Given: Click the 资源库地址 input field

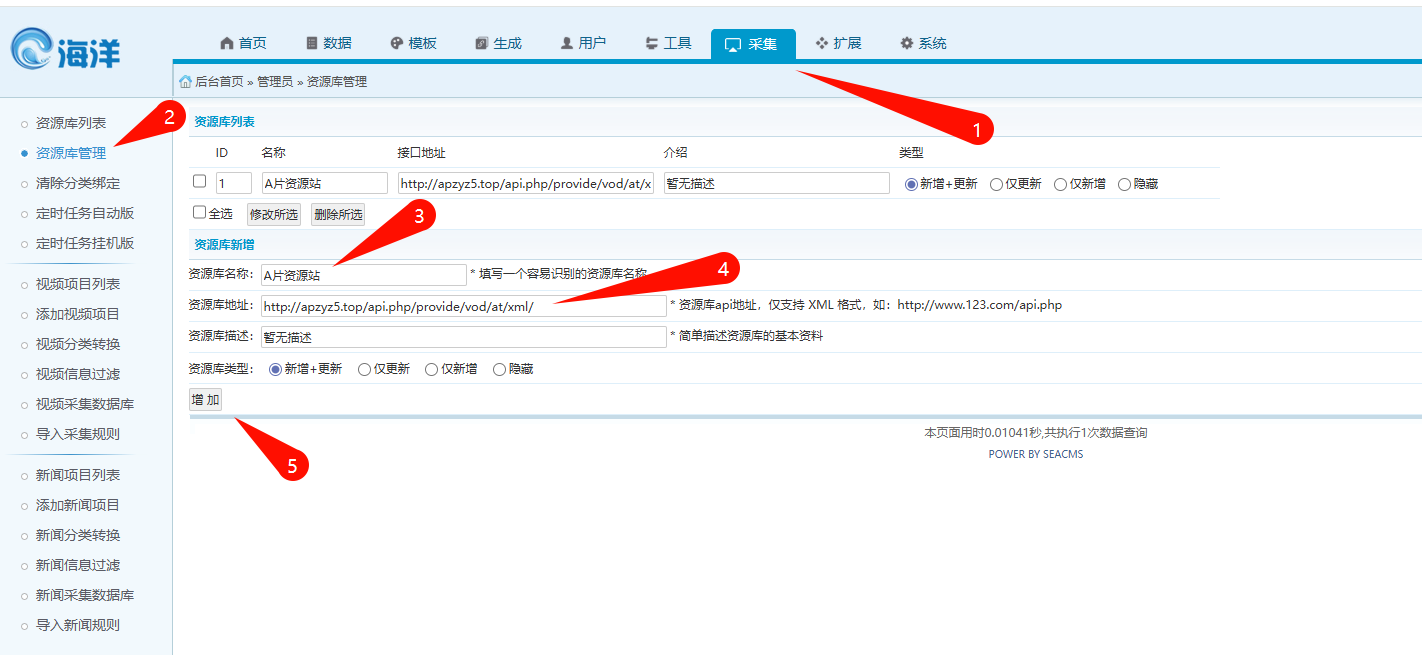Looking at the screenshot, I should coord(463,306).
